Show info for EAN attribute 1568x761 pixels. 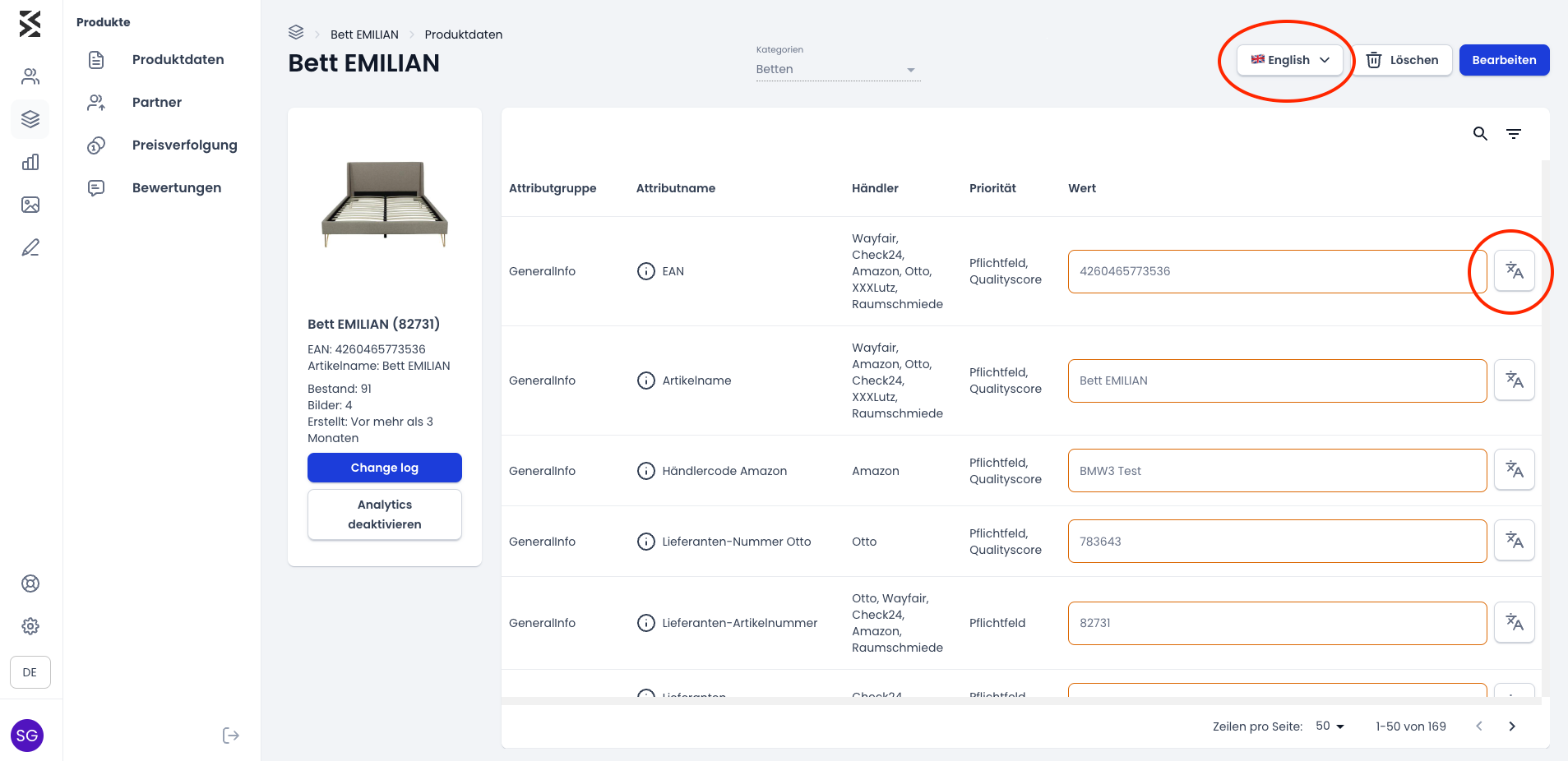coord(646,271)
